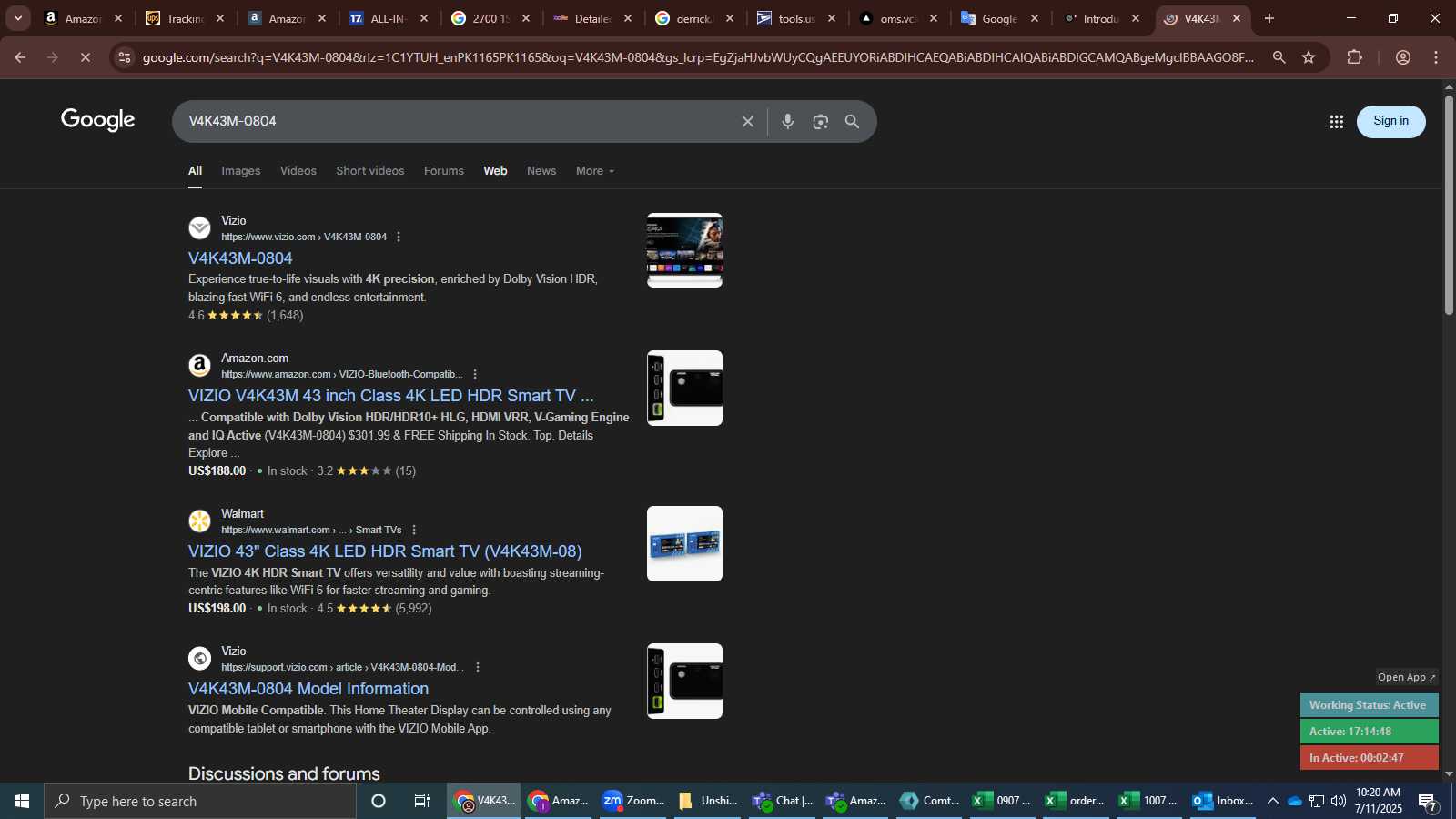
Task: Open browser zoom magnifier in address bar
Action: point(1279,57)
